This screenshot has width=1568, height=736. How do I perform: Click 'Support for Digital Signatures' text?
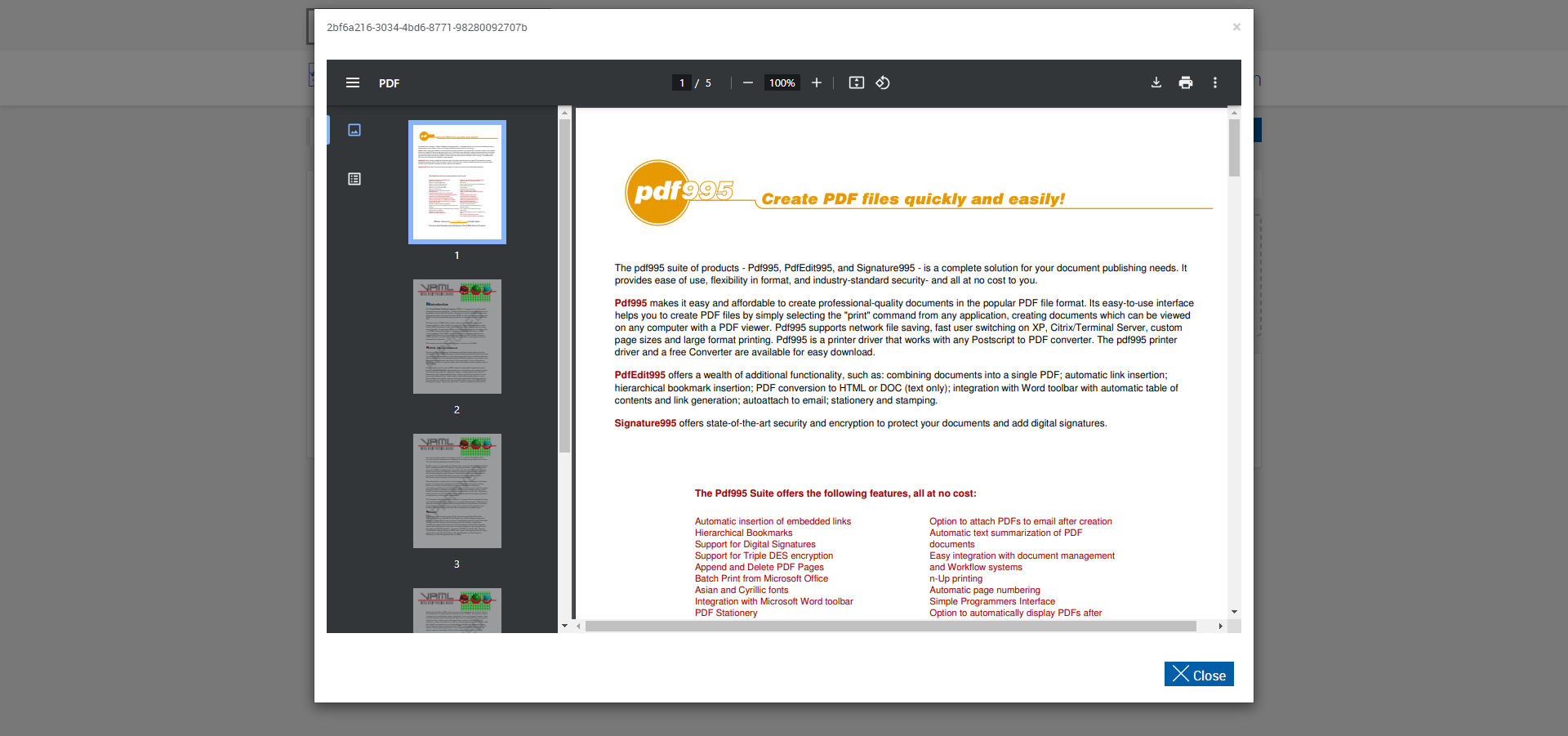(x=755, y=544)
